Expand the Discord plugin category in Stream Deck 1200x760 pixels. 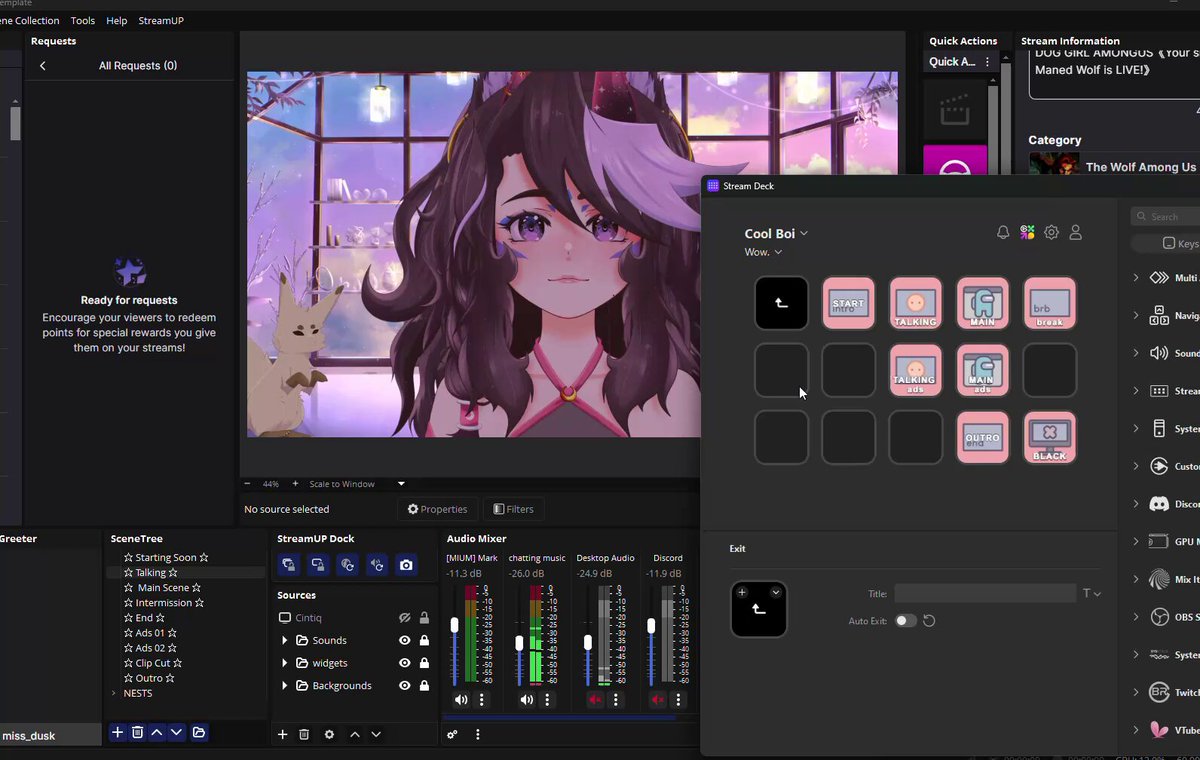[1136, 504]
